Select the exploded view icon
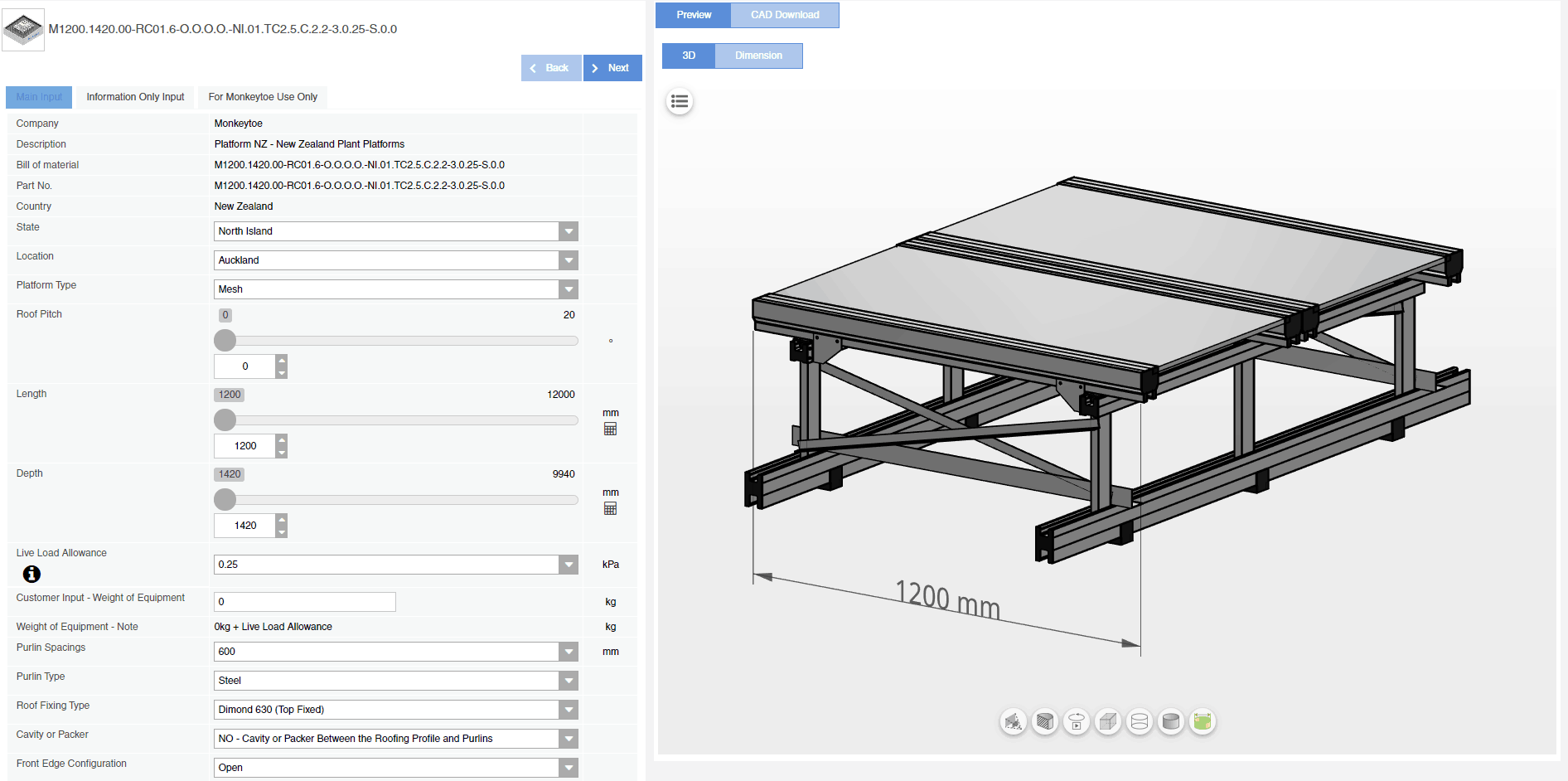 click(1013, 721)
